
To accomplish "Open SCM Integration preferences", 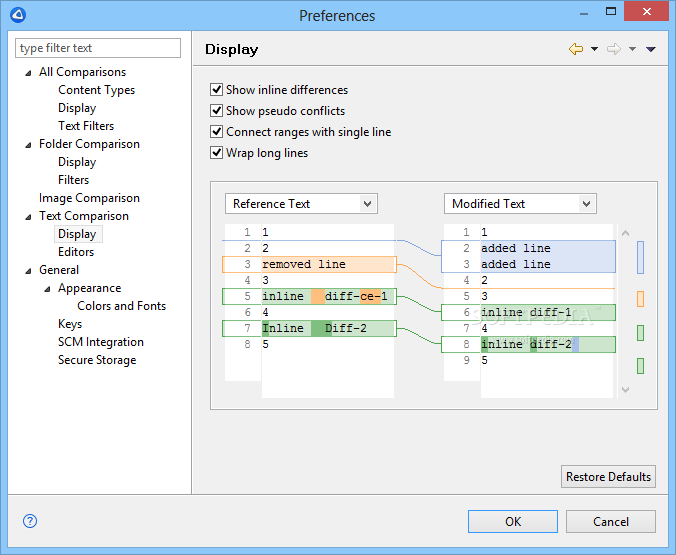I will pyautogui.click(x=101, y=342).
